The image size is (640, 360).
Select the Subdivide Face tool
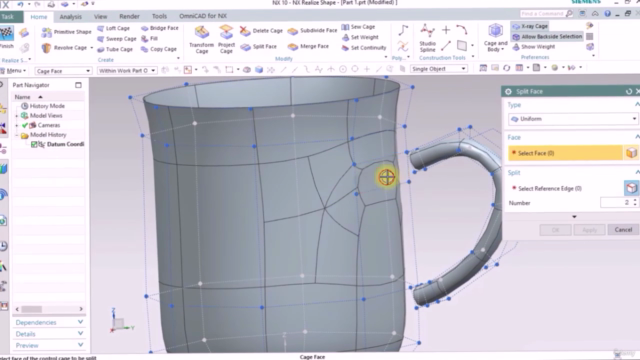click(312, 31)
